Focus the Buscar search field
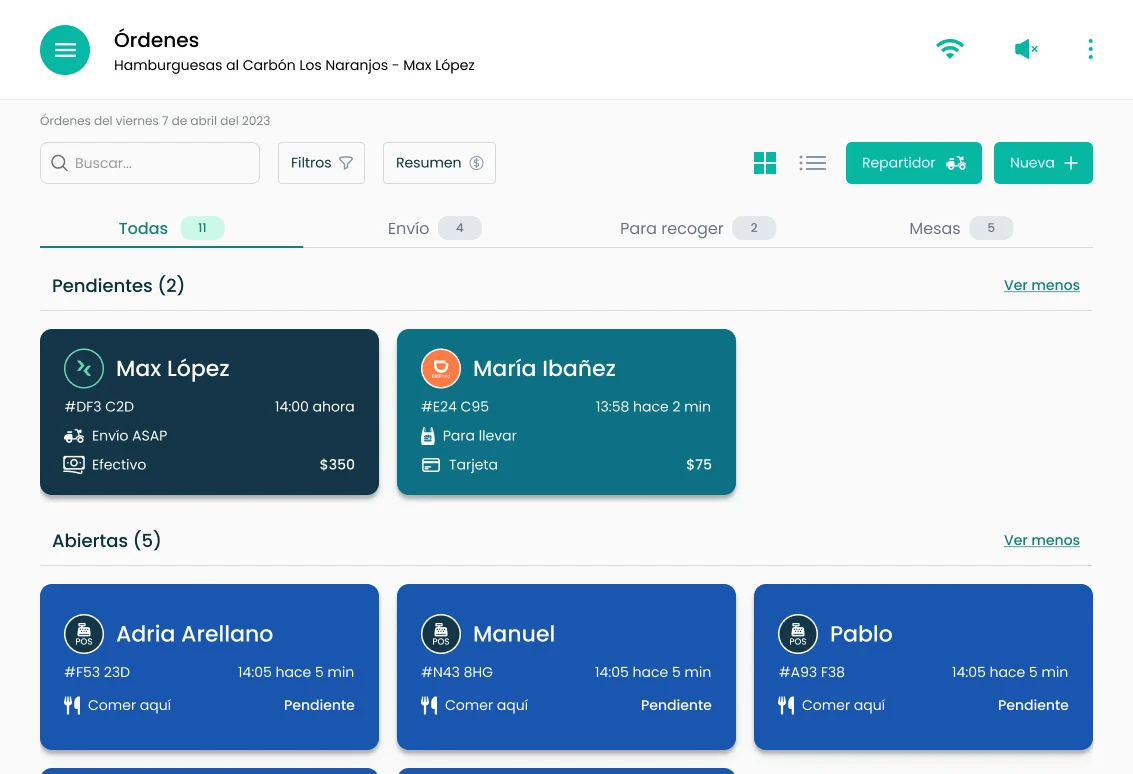 point(150,163)
